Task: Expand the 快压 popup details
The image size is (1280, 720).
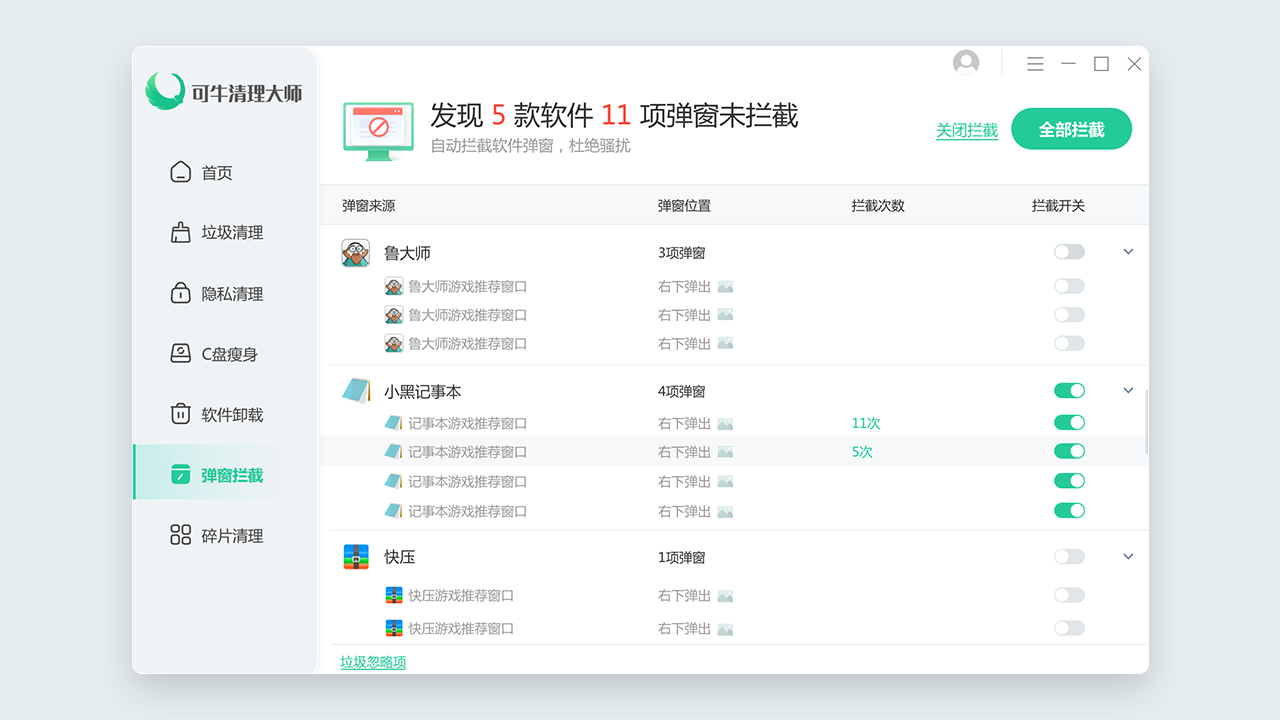Action: pos(1128,556)
